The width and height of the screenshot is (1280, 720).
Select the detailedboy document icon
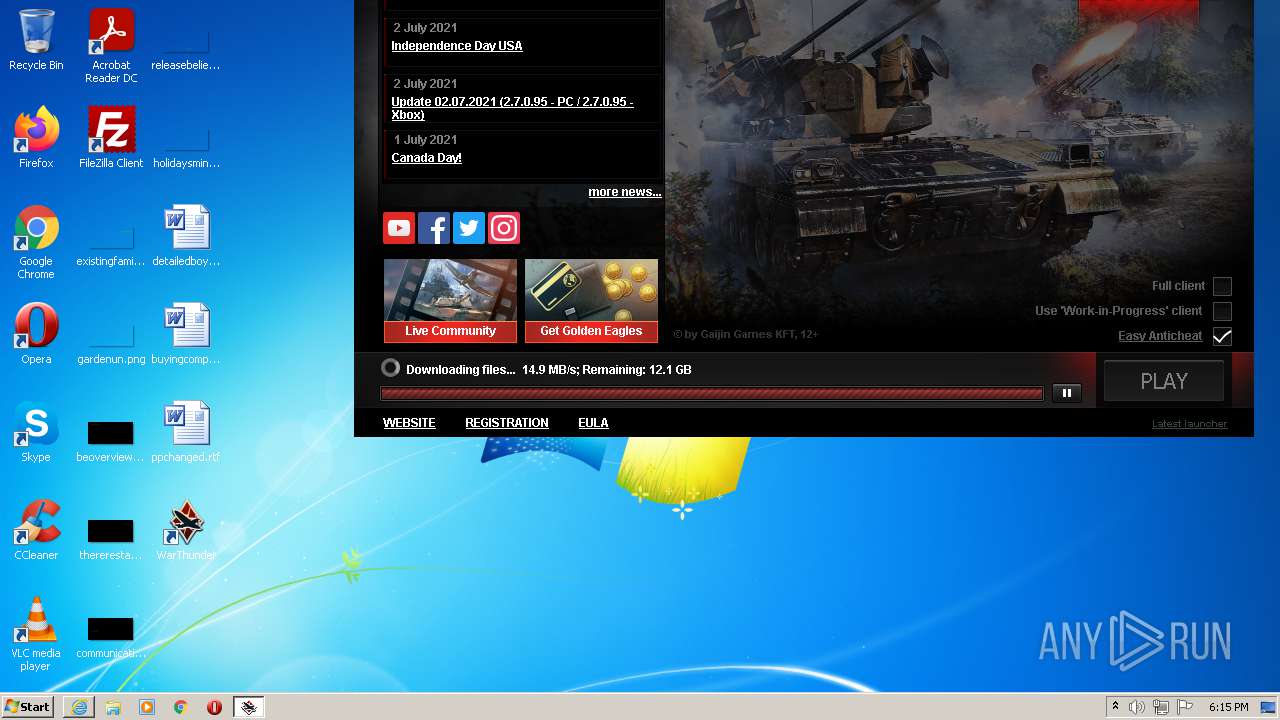186,236
